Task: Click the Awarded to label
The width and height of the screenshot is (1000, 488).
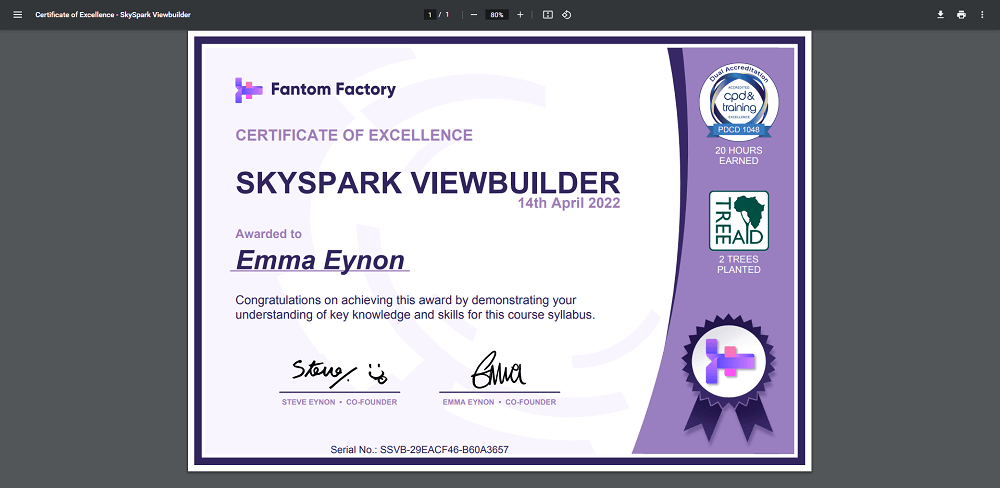Action: click(268, 234)
